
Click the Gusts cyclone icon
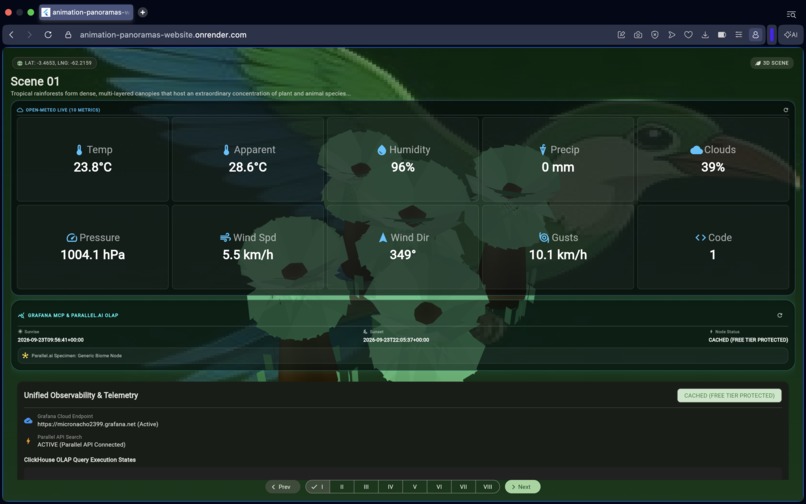point(544,238)
